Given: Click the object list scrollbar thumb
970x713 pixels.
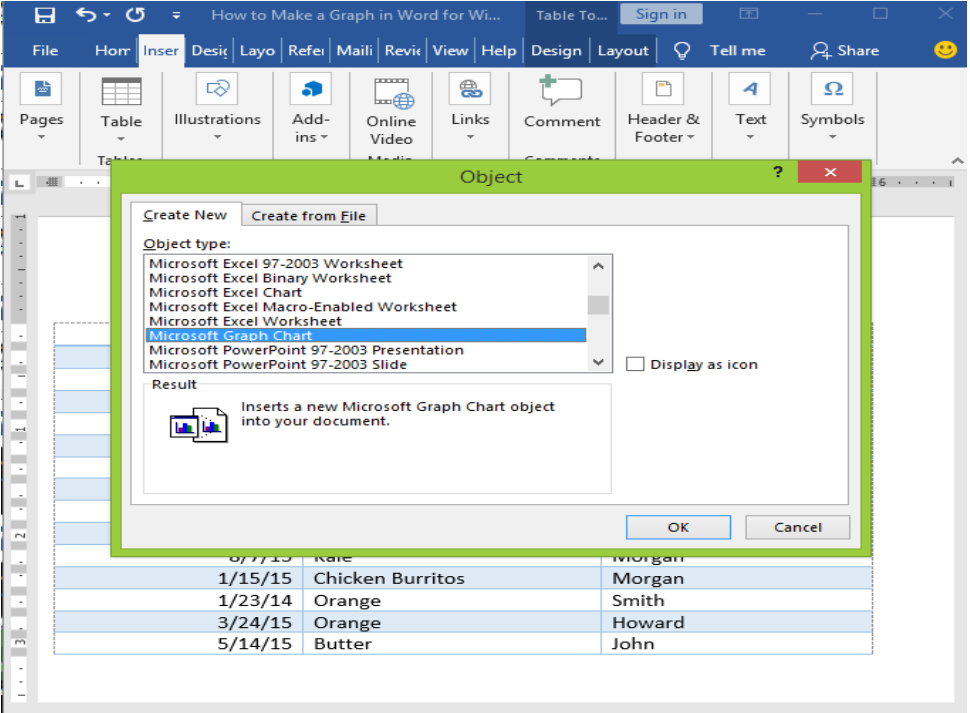Looking at the screenshot, I should pos(598,305).
